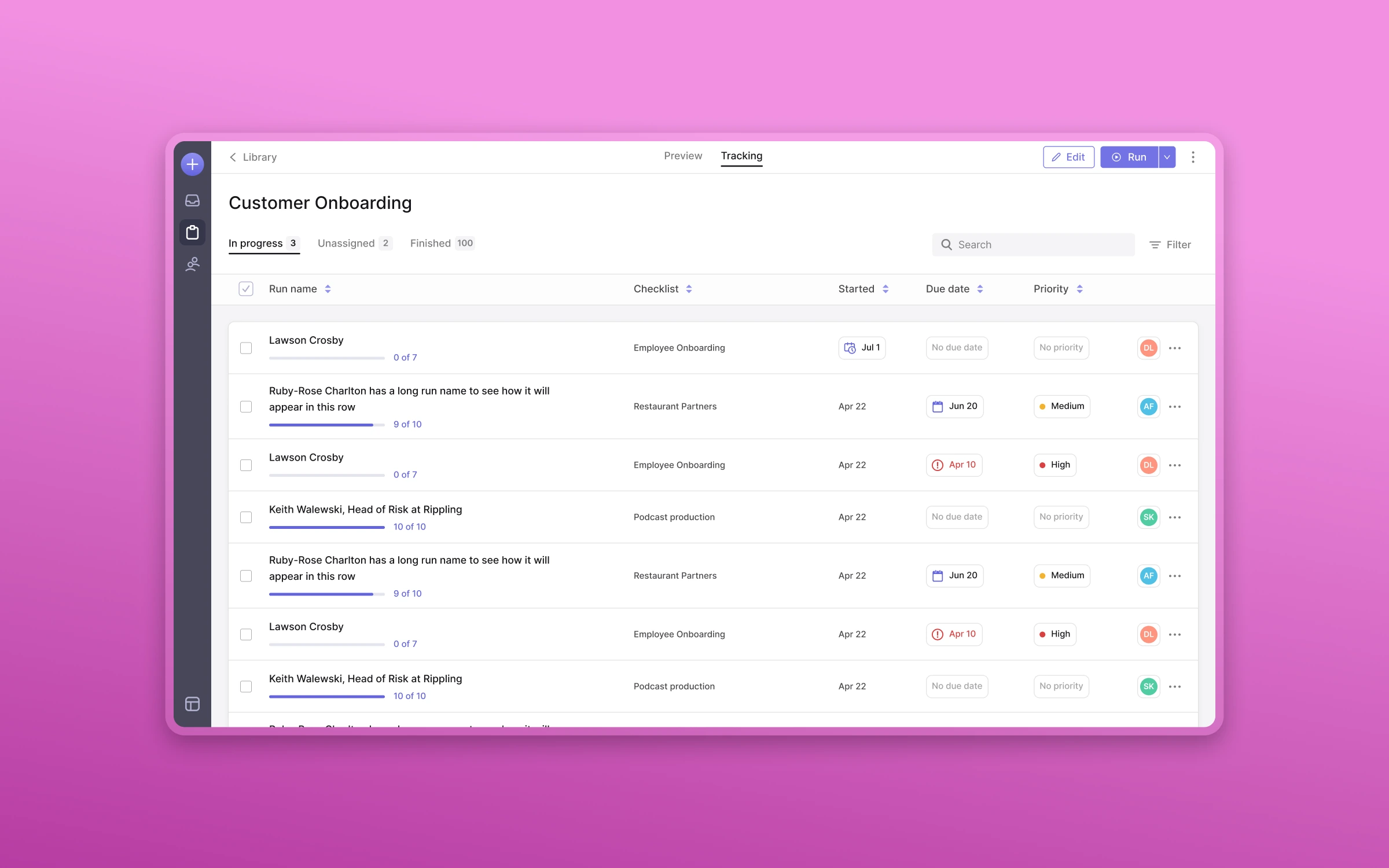Open No due date in first Keith Walewski row
The image size is (1389, 868).
point(957,517)
